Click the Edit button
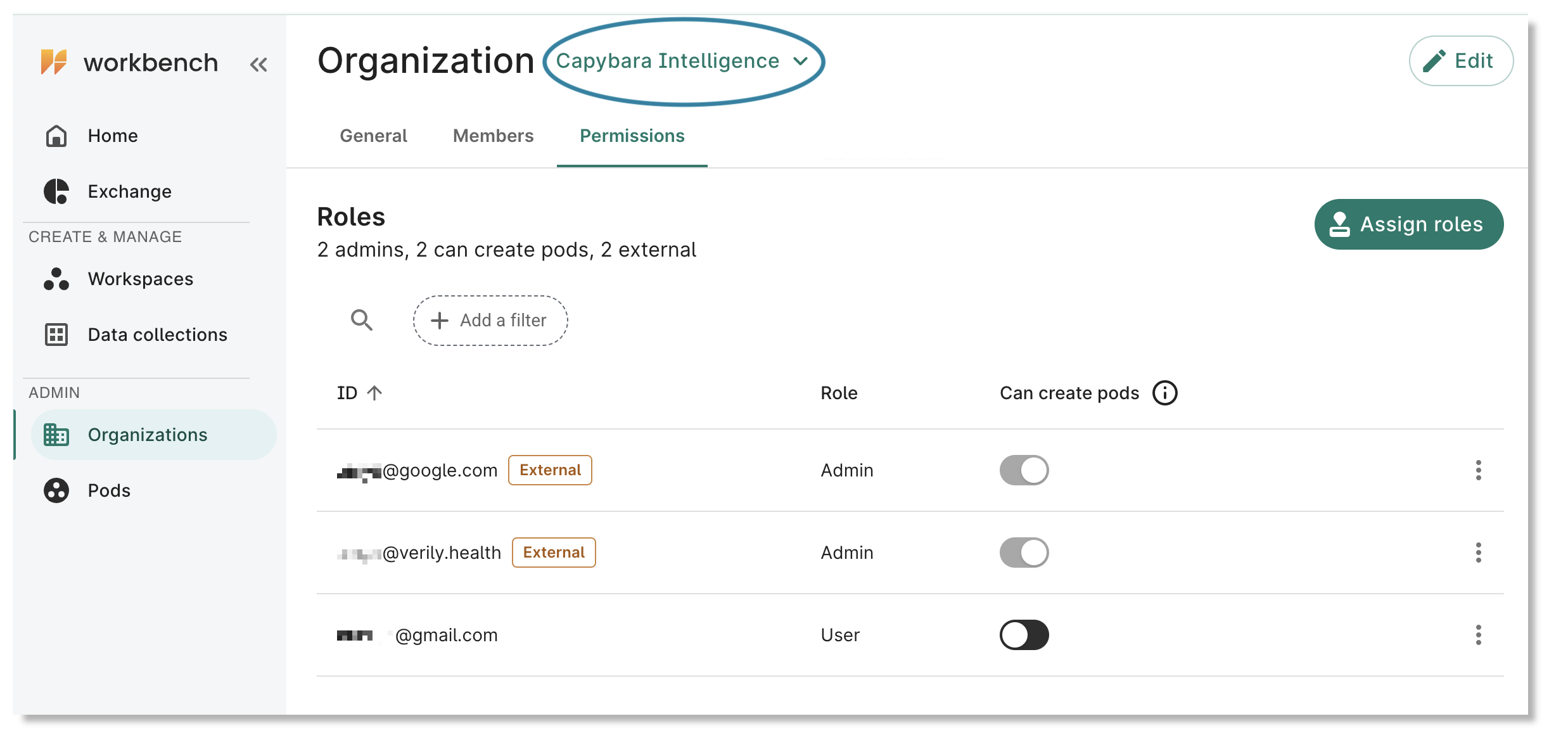Viewport: 1568px width, 754px height. click(1460, 61)
